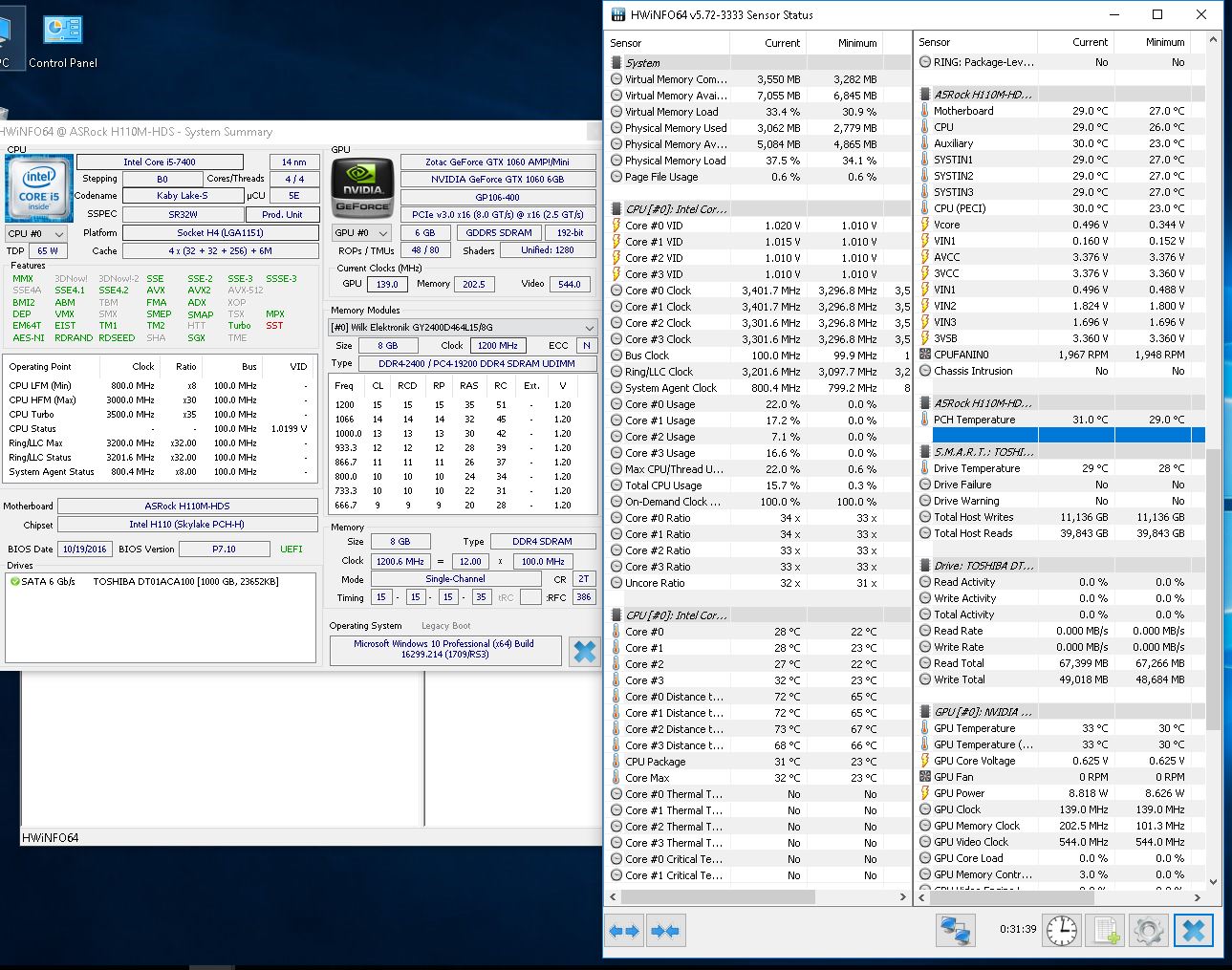
Task: Close sensors with blue X button
Action: (1193, 930)
